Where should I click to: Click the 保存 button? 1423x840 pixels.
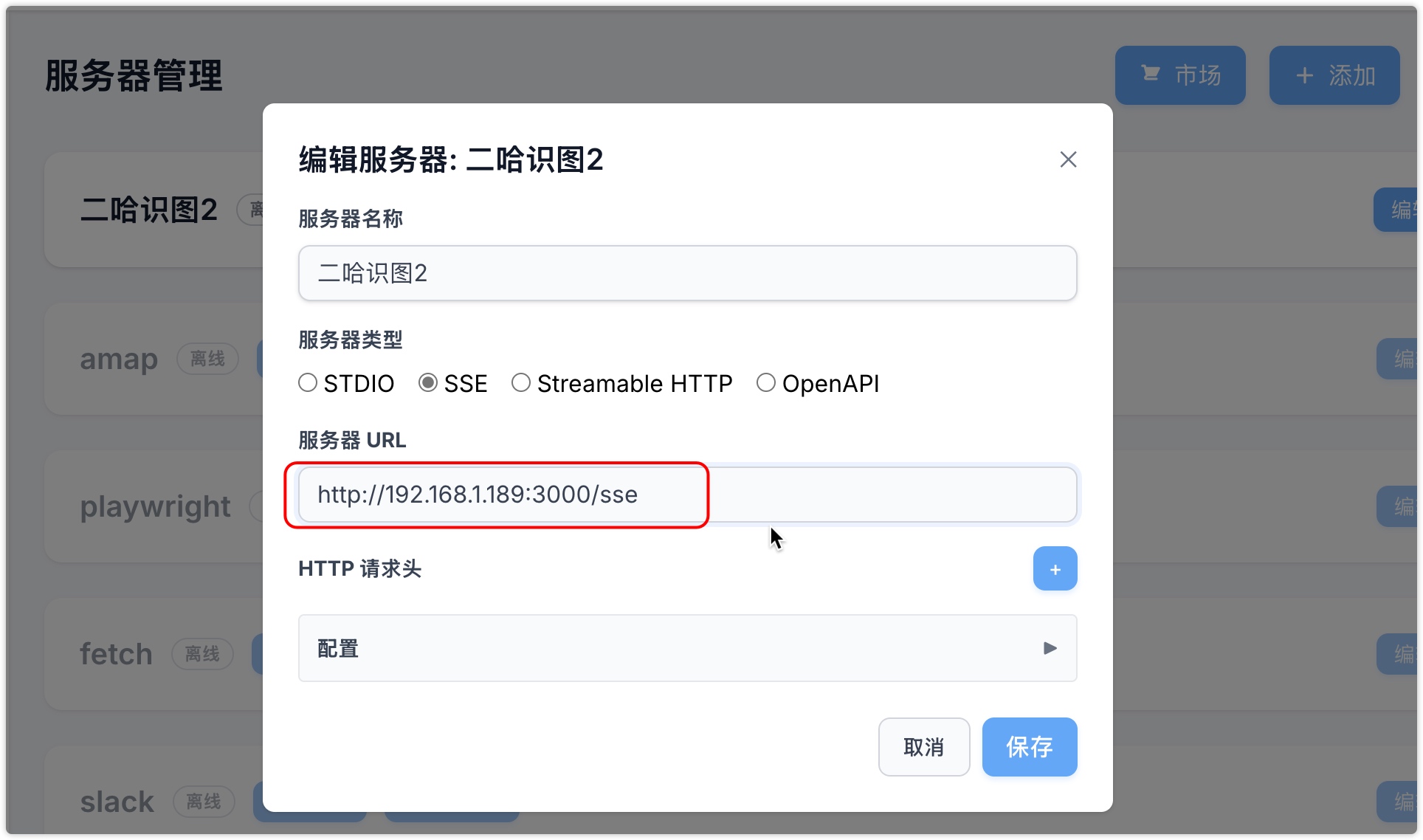pyautogui.click(x=1029, y=747)
